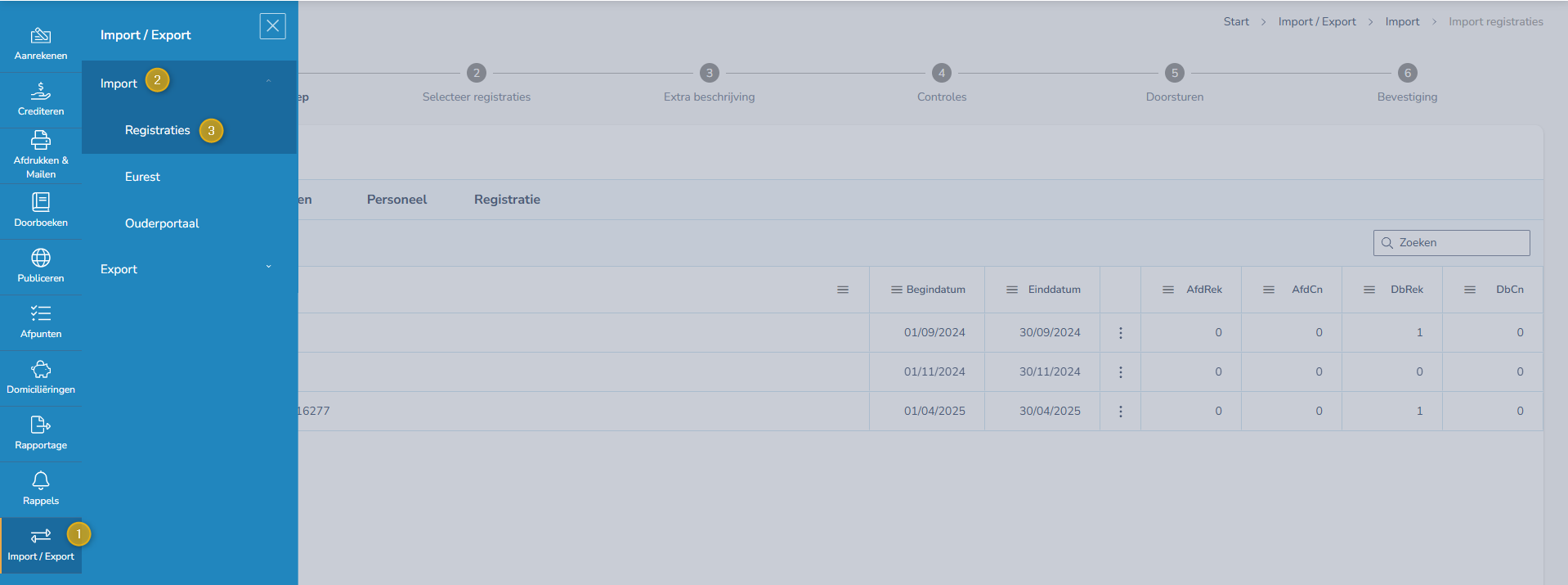Click the Afpunten checklist icon
Viewport: 1568px width, 585px height.
coord(41,314)
